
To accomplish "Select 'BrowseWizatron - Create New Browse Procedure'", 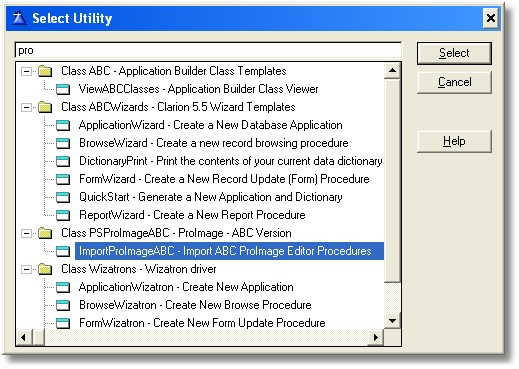I will tap(195, 305).
